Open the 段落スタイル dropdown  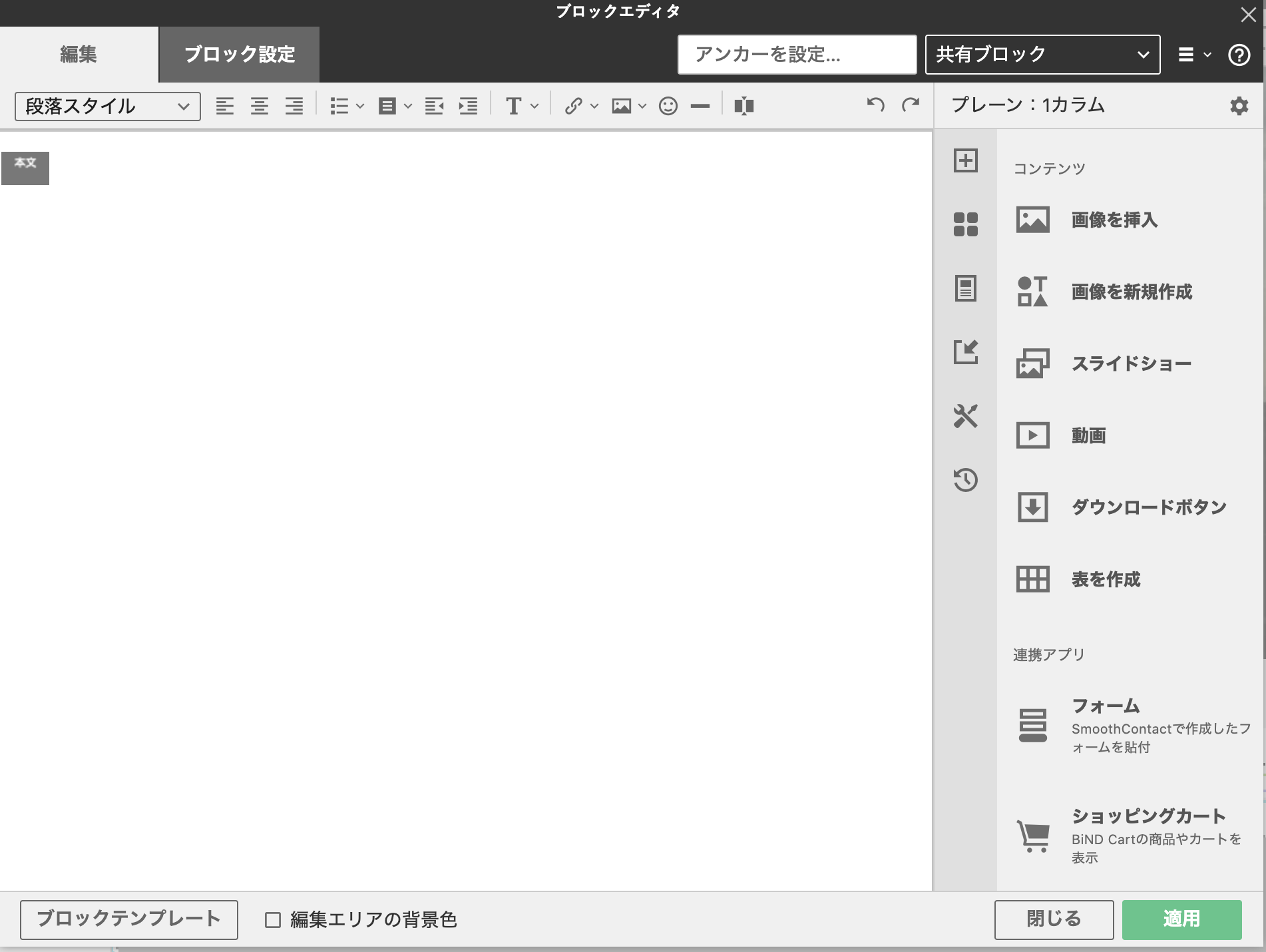click(x=108, y=107)
